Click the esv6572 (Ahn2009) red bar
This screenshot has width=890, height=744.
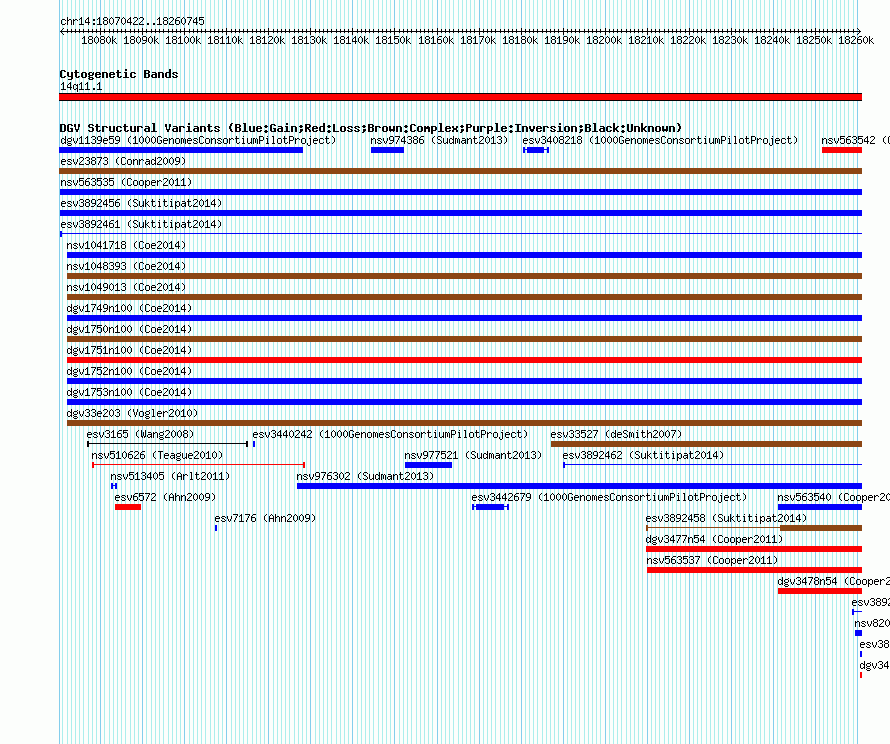click(x=128, y=507)
